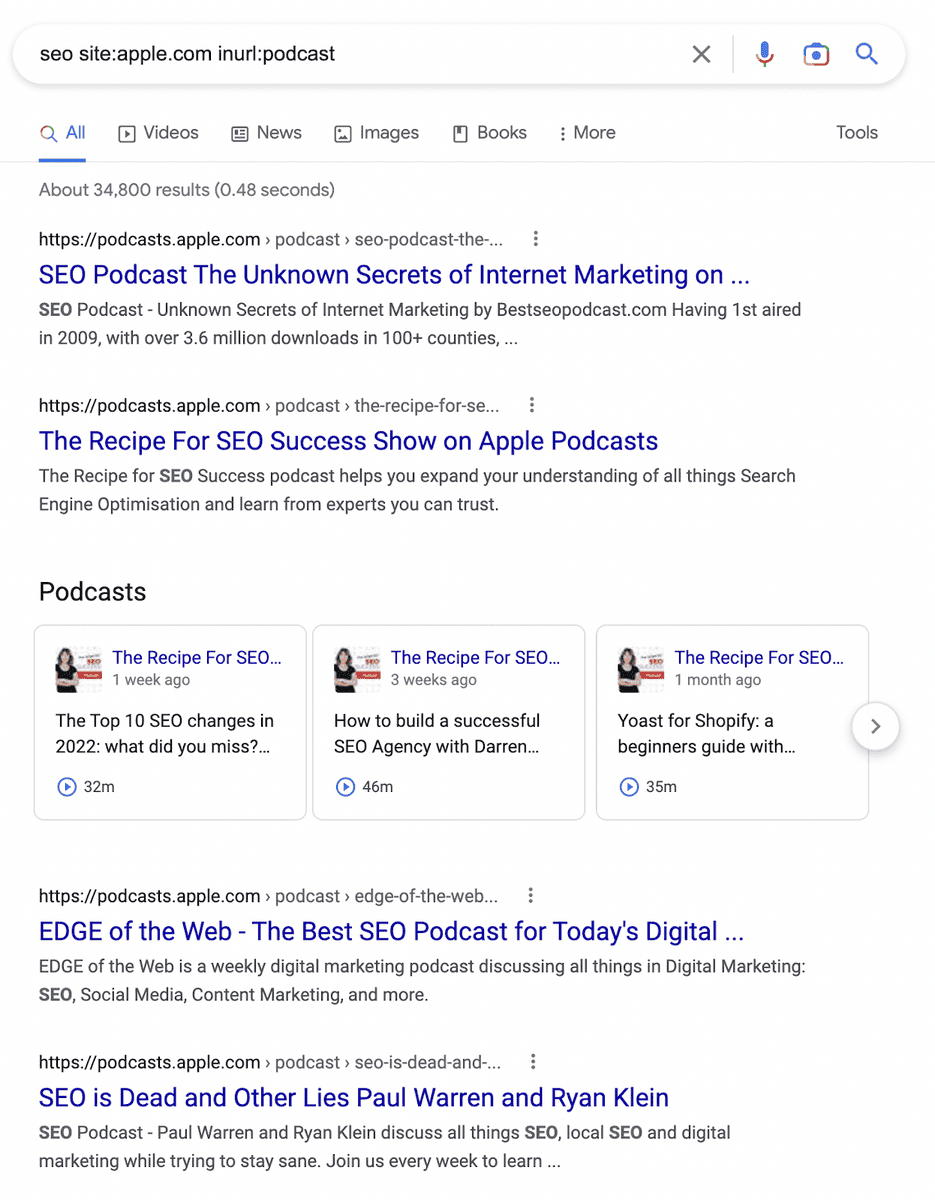Screen dimensions: 935x1200
Task: Click podcast artwork on the 1 month ago card
Action: [x=641, y=669]
